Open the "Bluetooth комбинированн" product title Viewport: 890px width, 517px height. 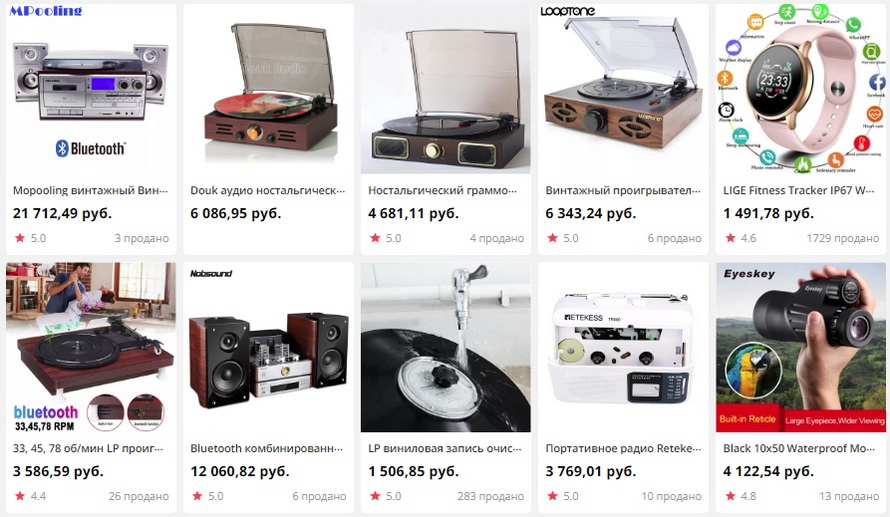[266, 448]
